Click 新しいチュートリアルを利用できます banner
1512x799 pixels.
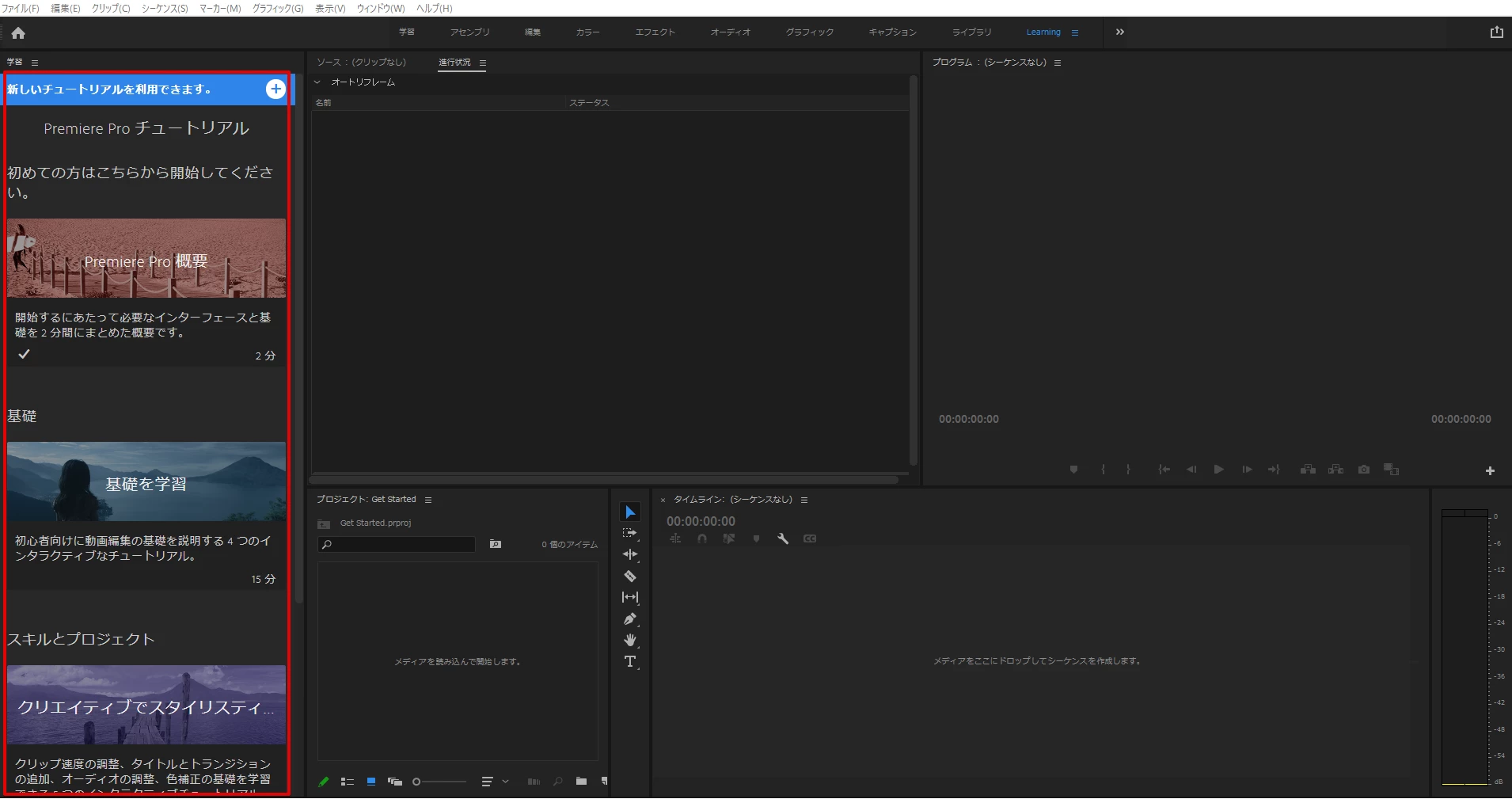148,89
